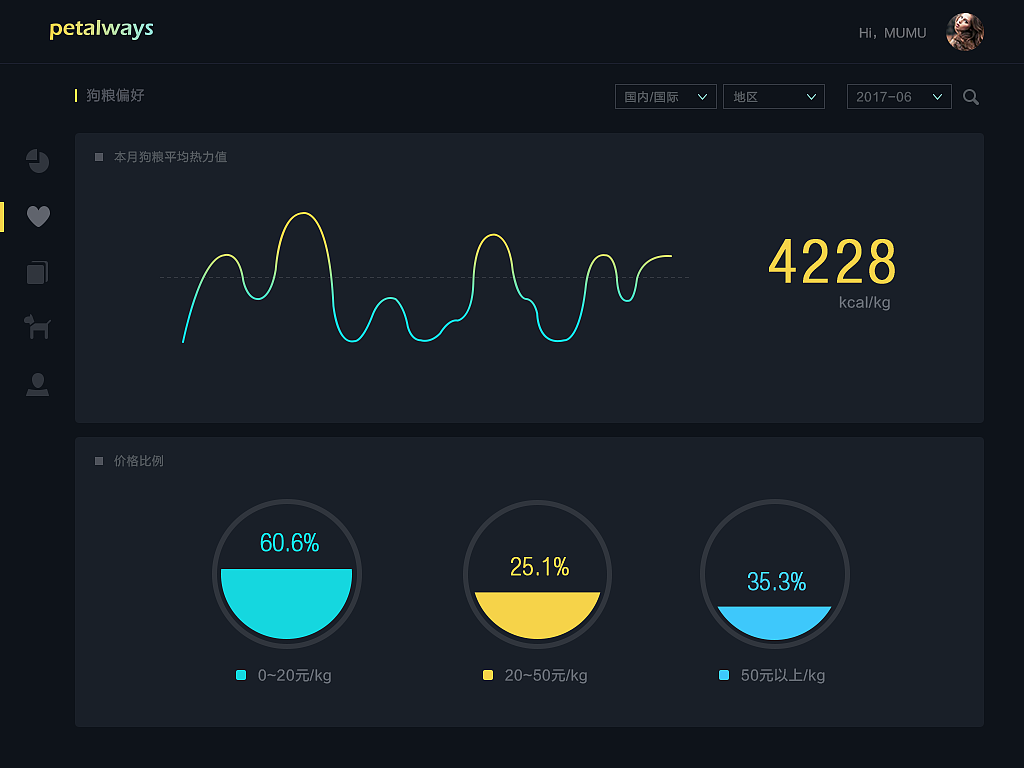Click the 20~50元/kg legend label
The image size is (1024, 768).
546,675
